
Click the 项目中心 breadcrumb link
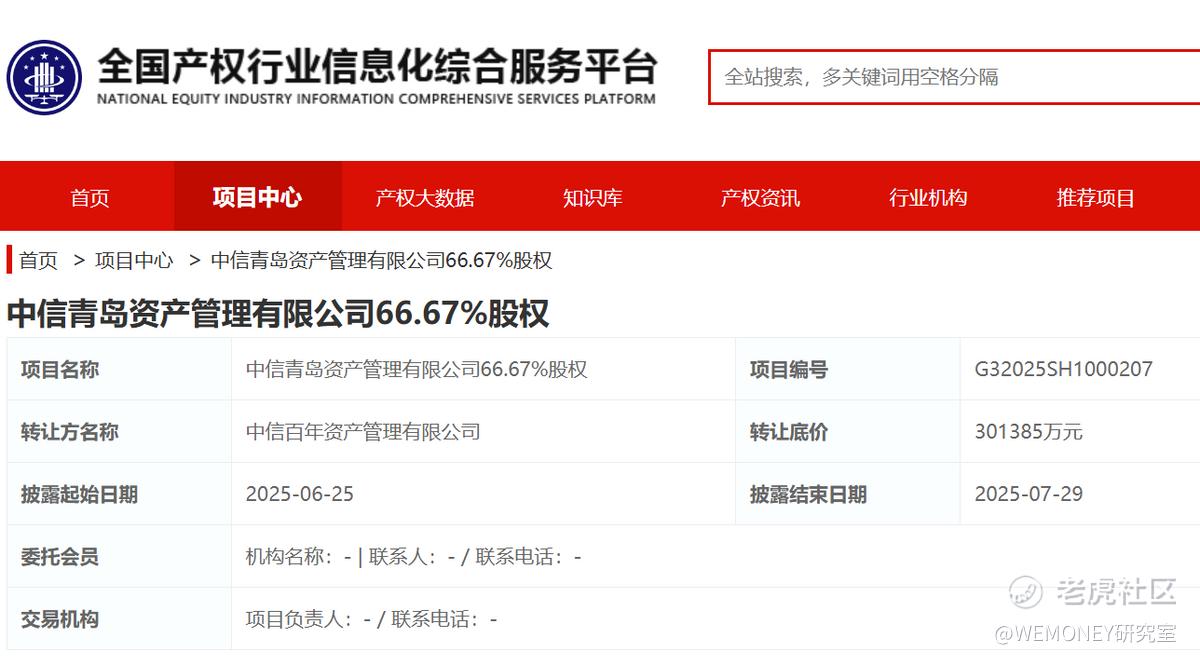tap(134, 261)
